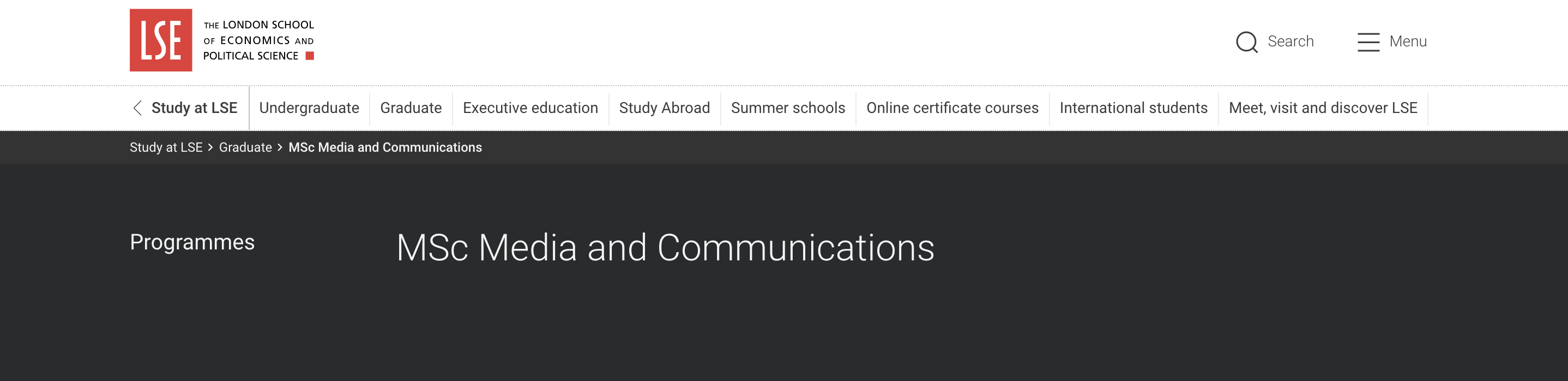The image size is (1568, 381).
Task: Click the back chevron beside Study at LSE
Action: click(137, 108)
